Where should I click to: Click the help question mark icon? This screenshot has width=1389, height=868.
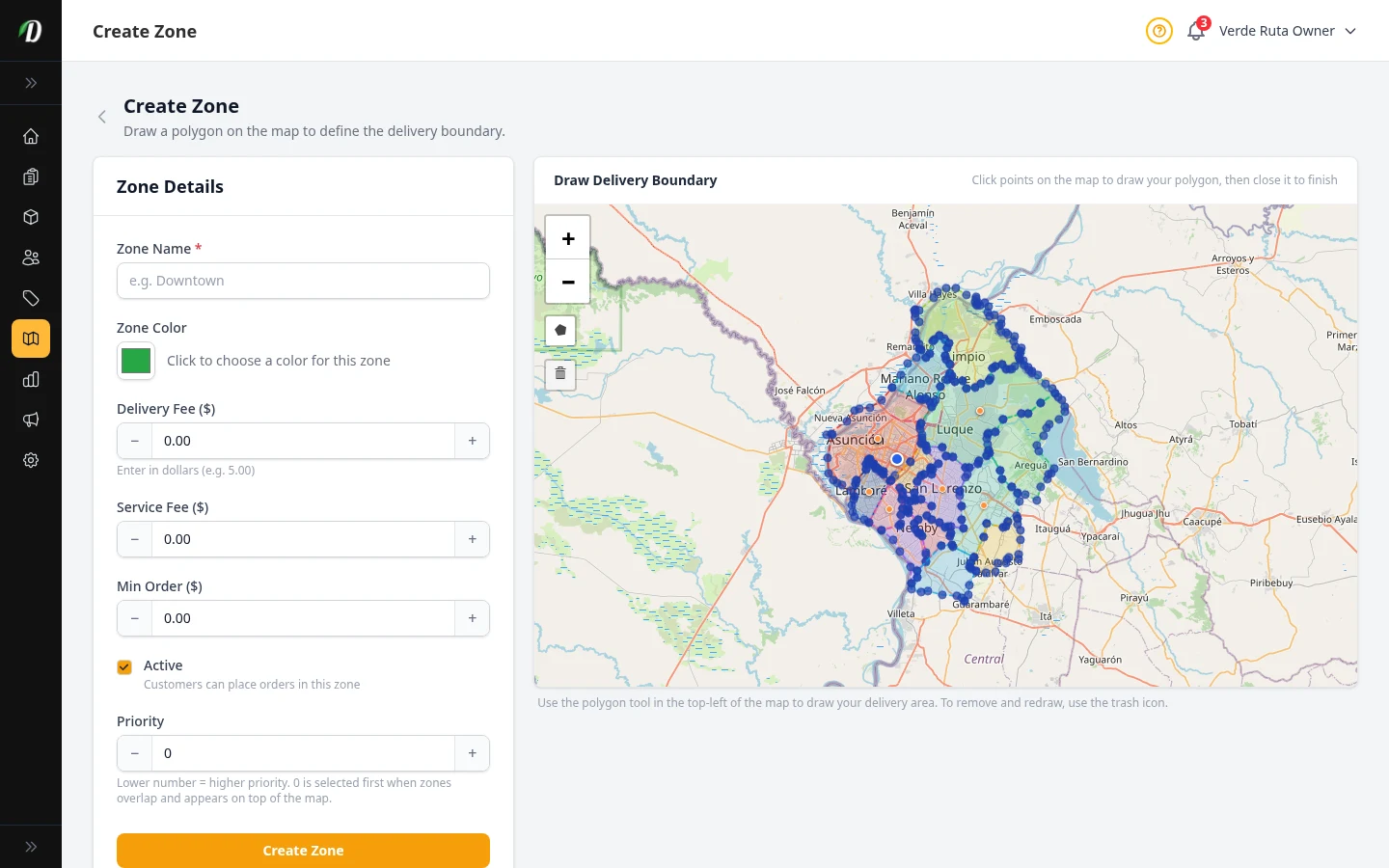pyautogui.click(x=1158, y=31)
